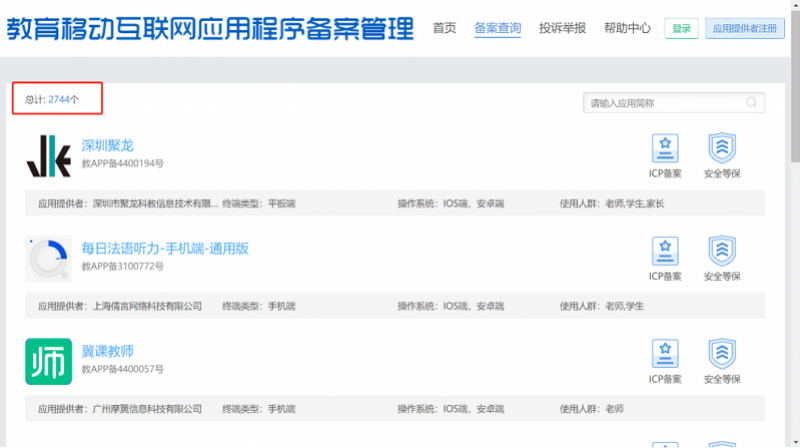Open the 深圳聚龙 app title link
Viewport: 800px width, 448px height.
point(108,145)
